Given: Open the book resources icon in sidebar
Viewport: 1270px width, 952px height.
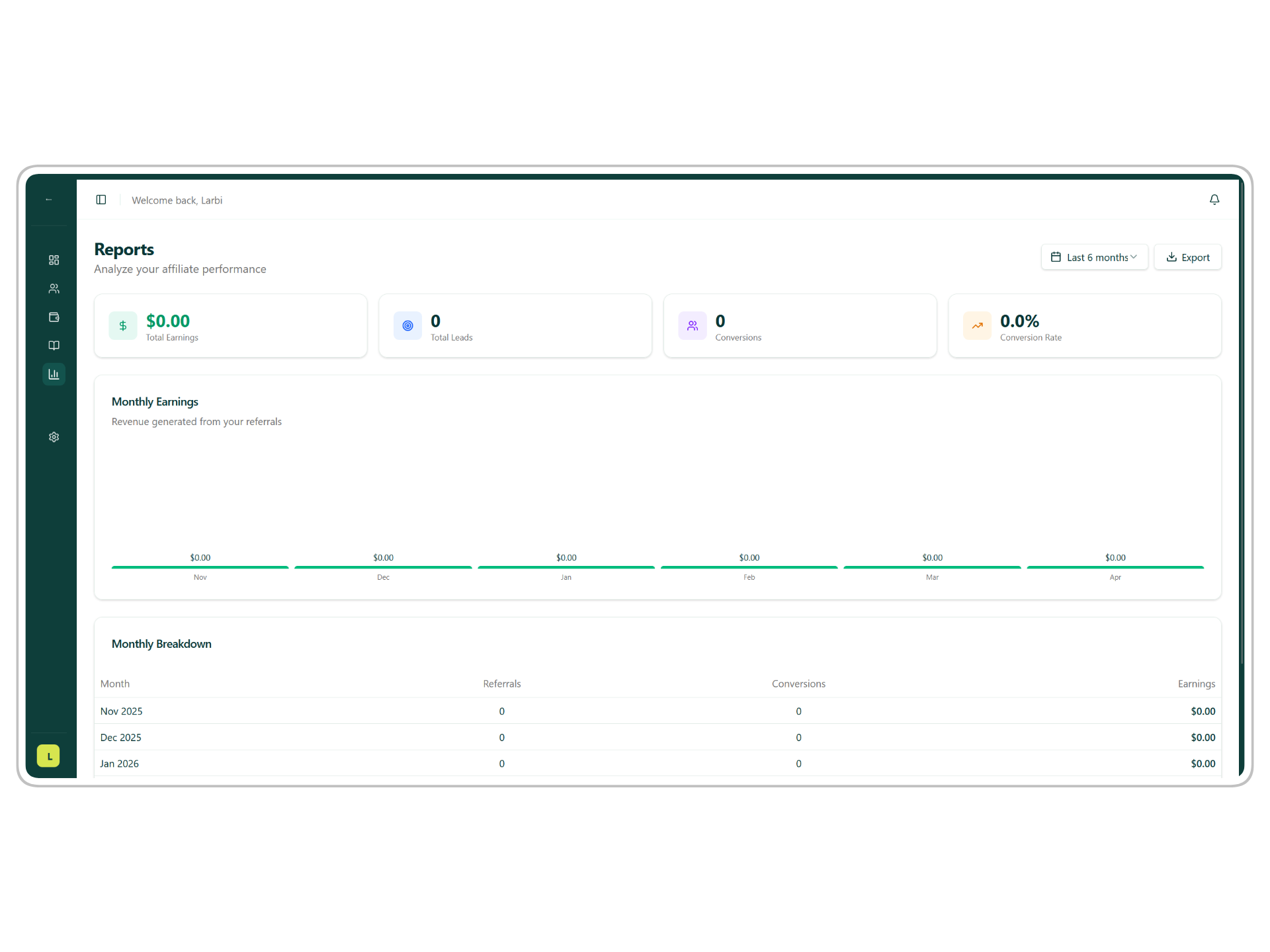Looking at the screenshot, I should click(x=54, y=345).
